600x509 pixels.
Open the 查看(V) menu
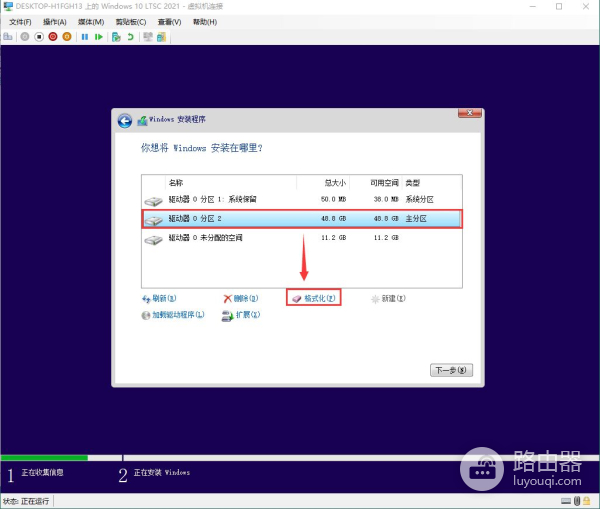point(170,22)
